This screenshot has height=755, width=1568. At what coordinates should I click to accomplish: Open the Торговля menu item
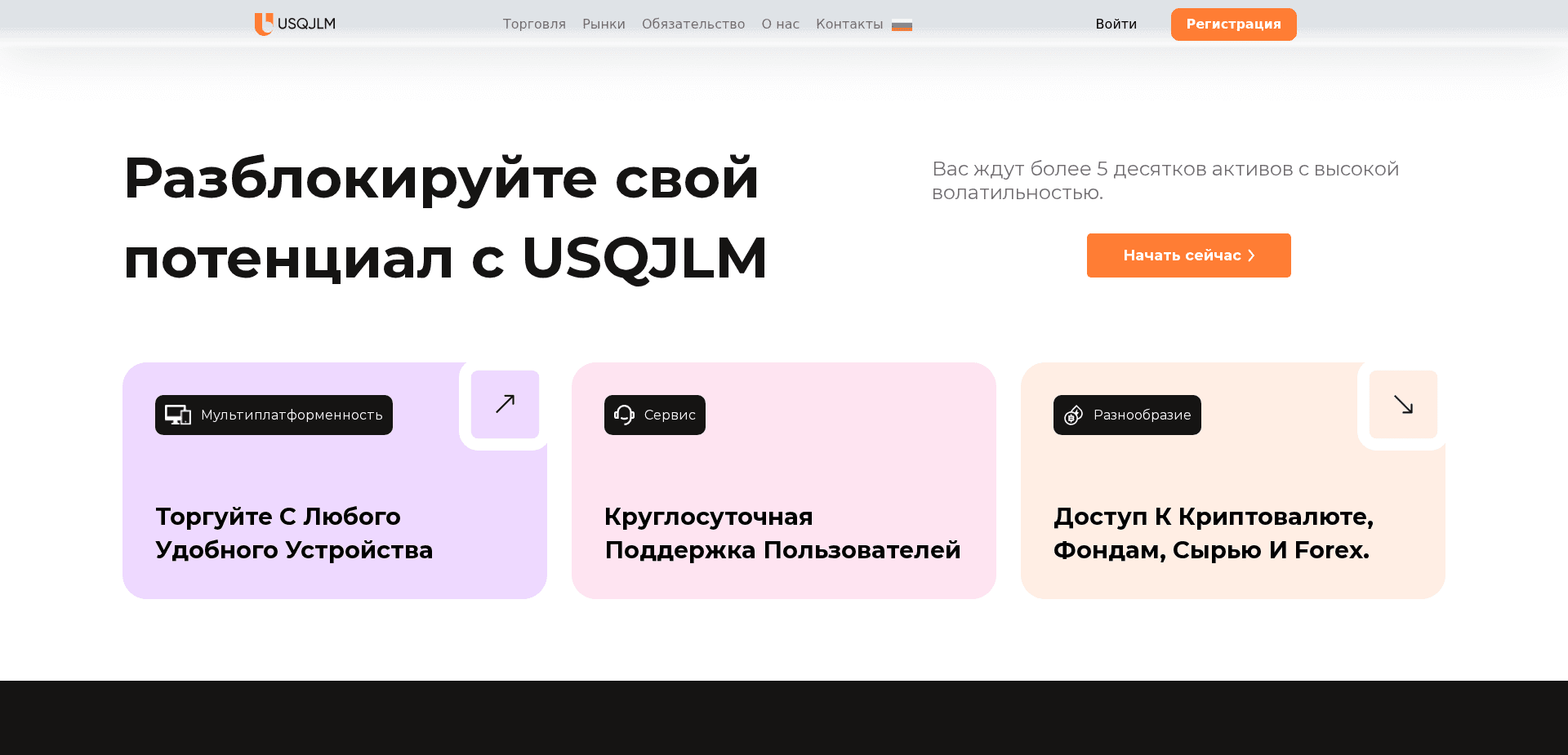coord(534,24)
